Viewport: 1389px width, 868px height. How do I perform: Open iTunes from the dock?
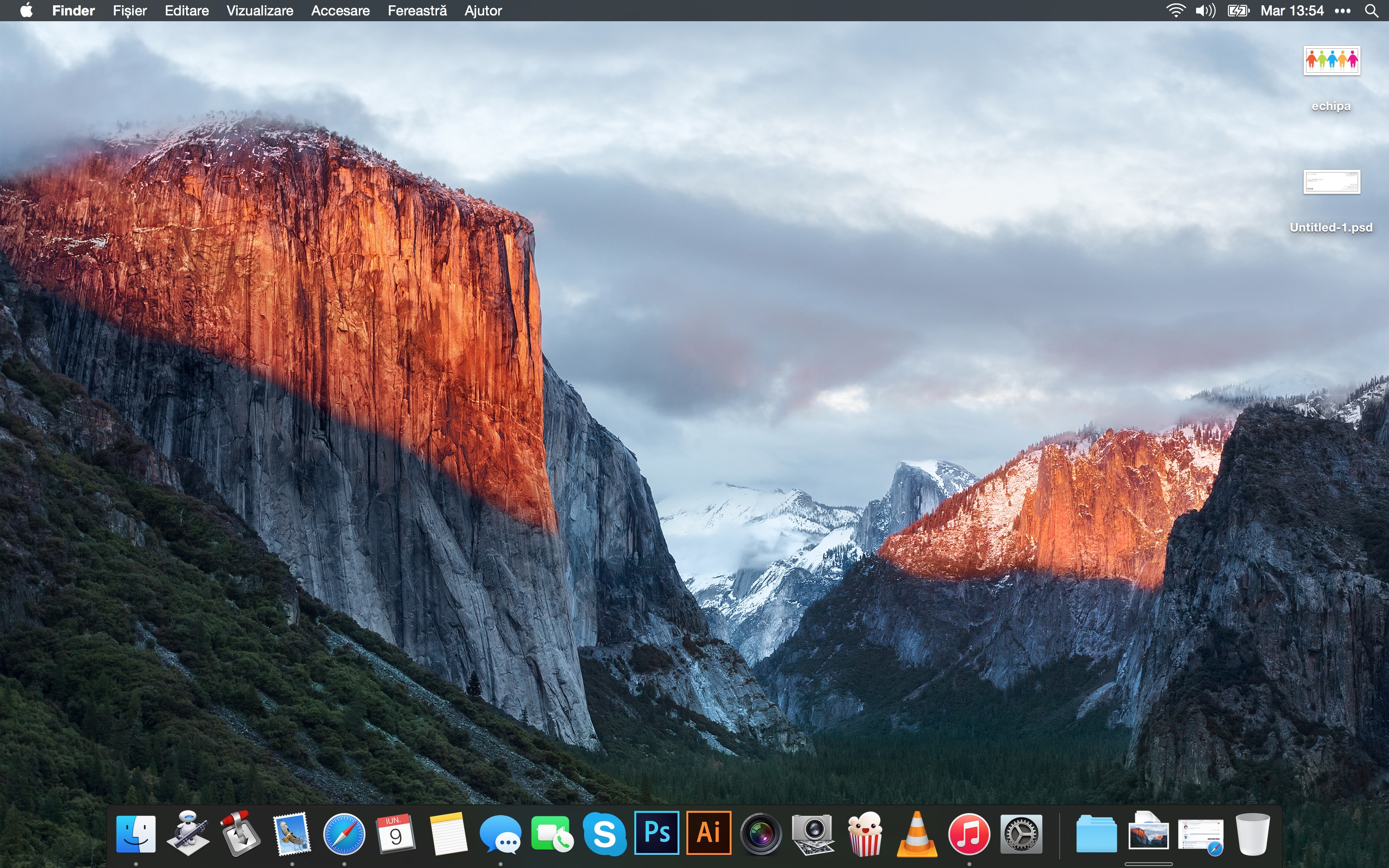(x=969, y=834)
